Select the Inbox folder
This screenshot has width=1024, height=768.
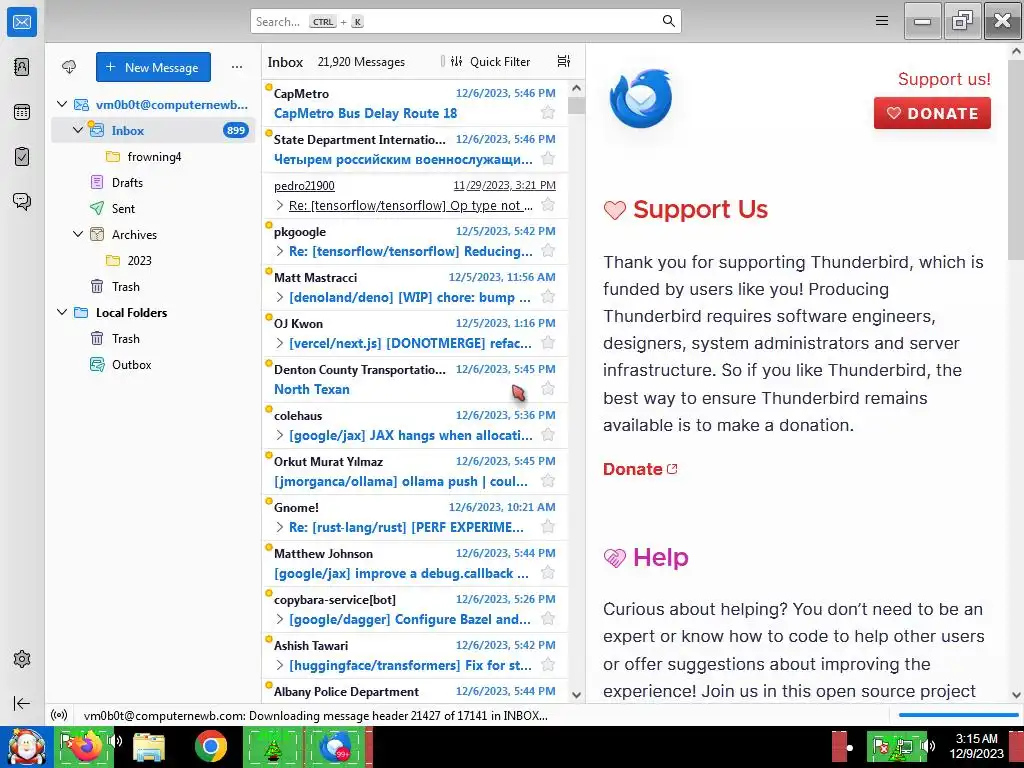tap(153, 131)
